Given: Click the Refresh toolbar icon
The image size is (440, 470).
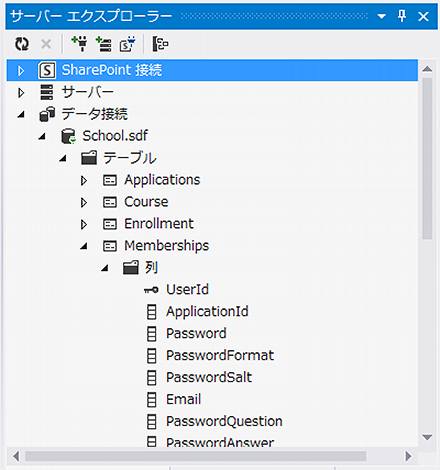Looking at the screenshot, I should pyautogui.click(x=22, y=44).
